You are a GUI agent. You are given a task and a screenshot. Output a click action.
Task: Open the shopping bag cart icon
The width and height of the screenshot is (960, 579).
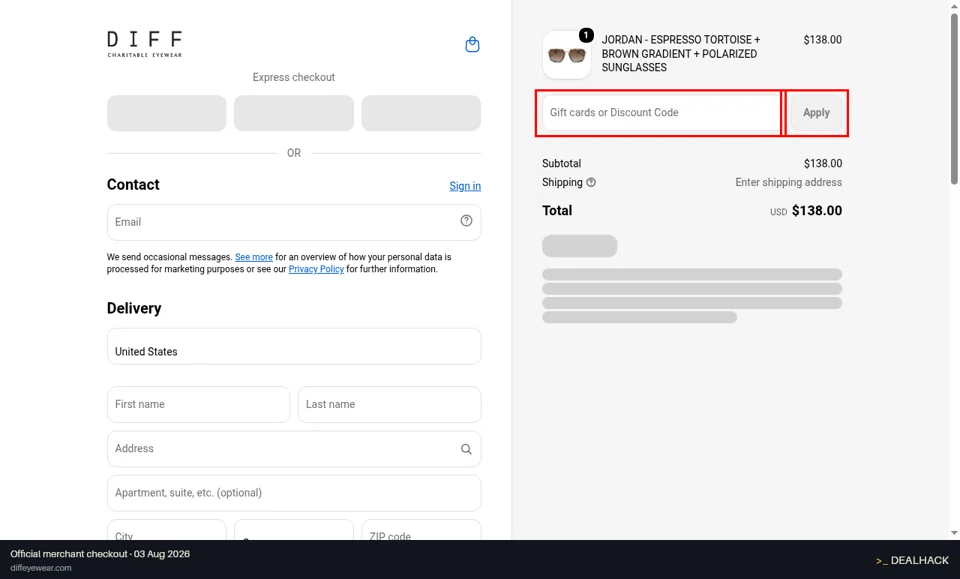point(472,44)
